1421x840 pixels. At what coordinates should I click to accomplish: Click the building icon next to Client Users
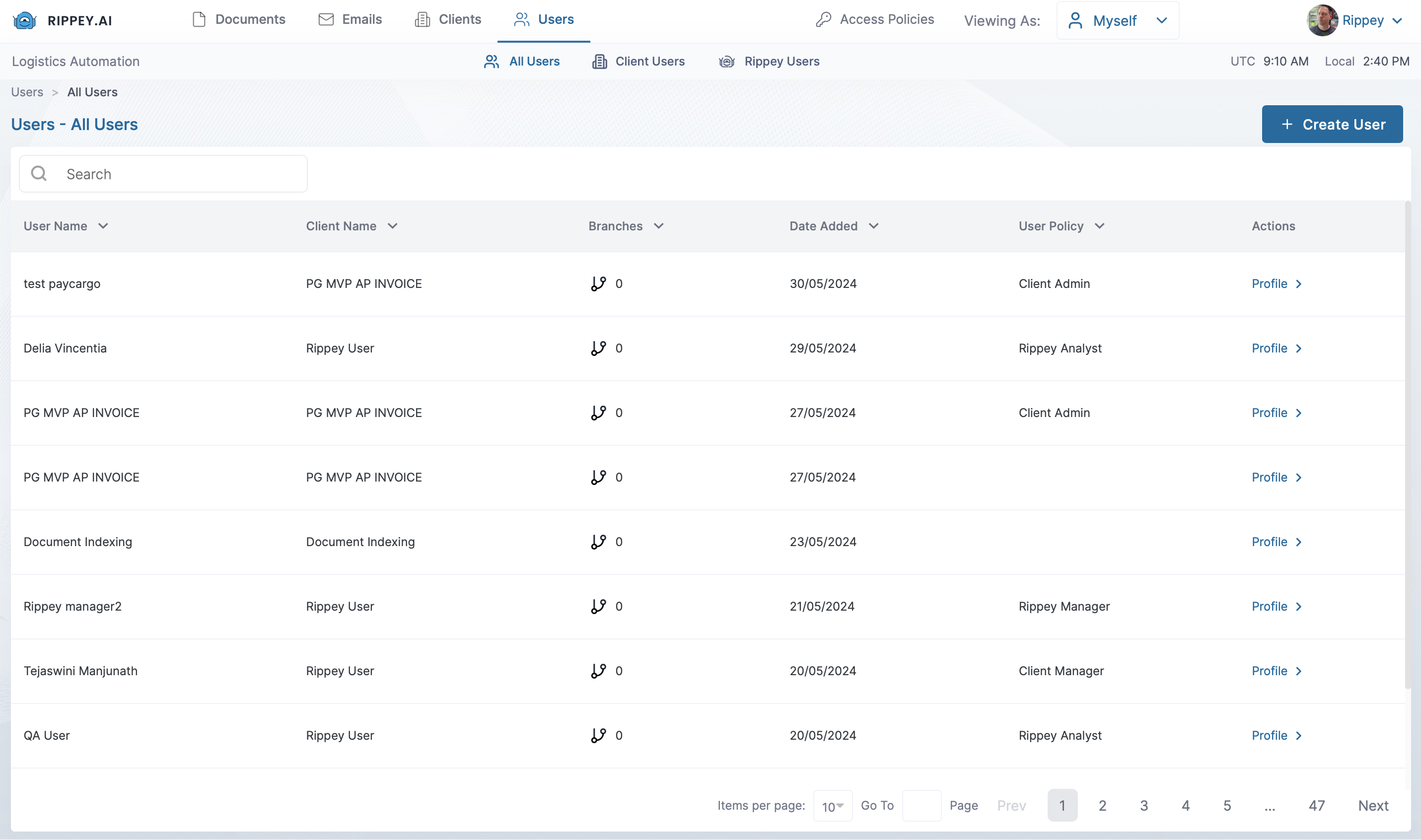pyautogui.click(x=599, y=62)
